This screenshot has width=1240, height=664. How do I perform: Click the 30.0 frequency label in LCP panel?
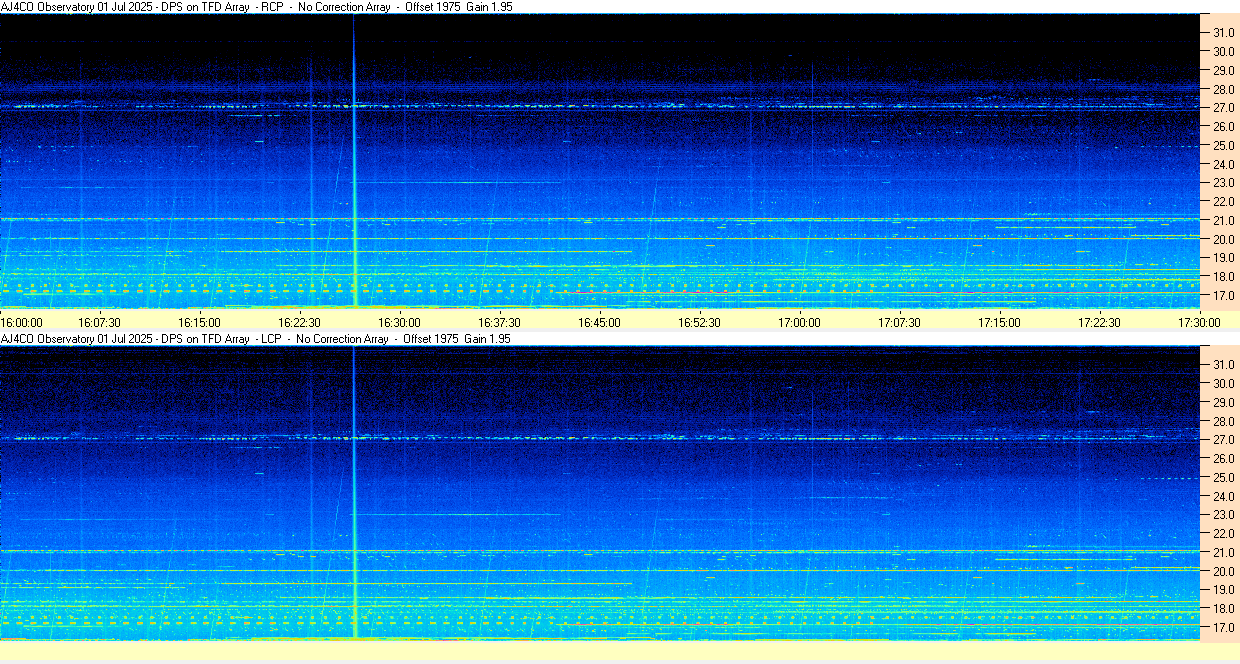click(1224, 384)
